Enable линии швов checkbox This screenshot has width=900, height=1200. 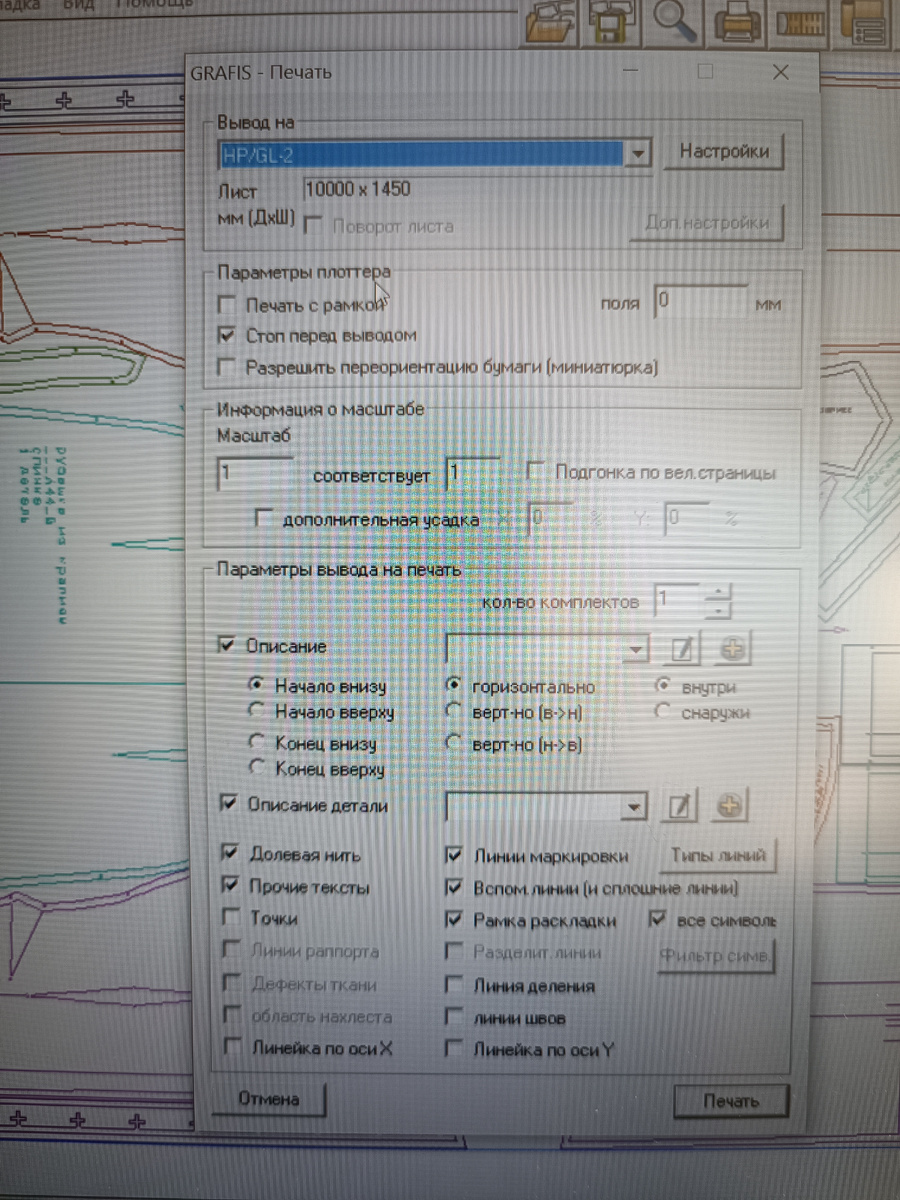(x=454, y=1016)
